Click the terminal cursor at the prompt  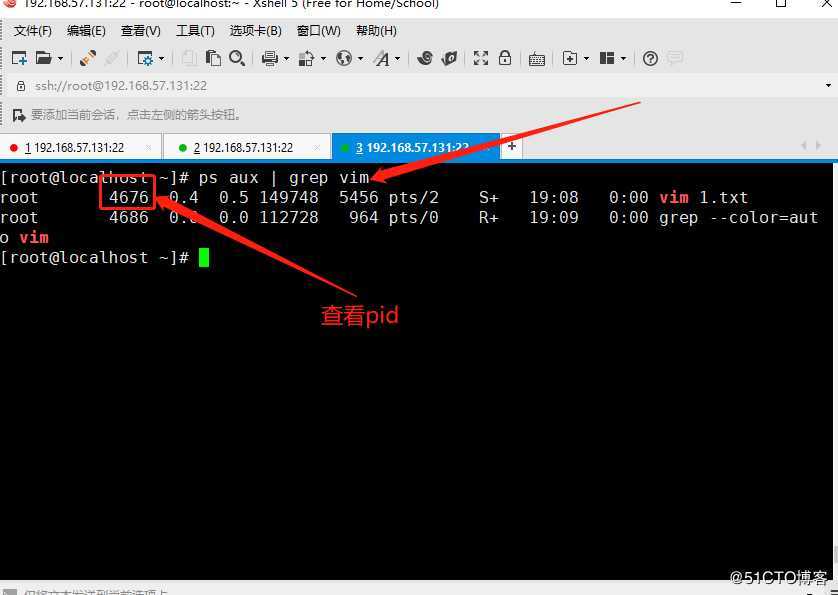click(204, 258)
